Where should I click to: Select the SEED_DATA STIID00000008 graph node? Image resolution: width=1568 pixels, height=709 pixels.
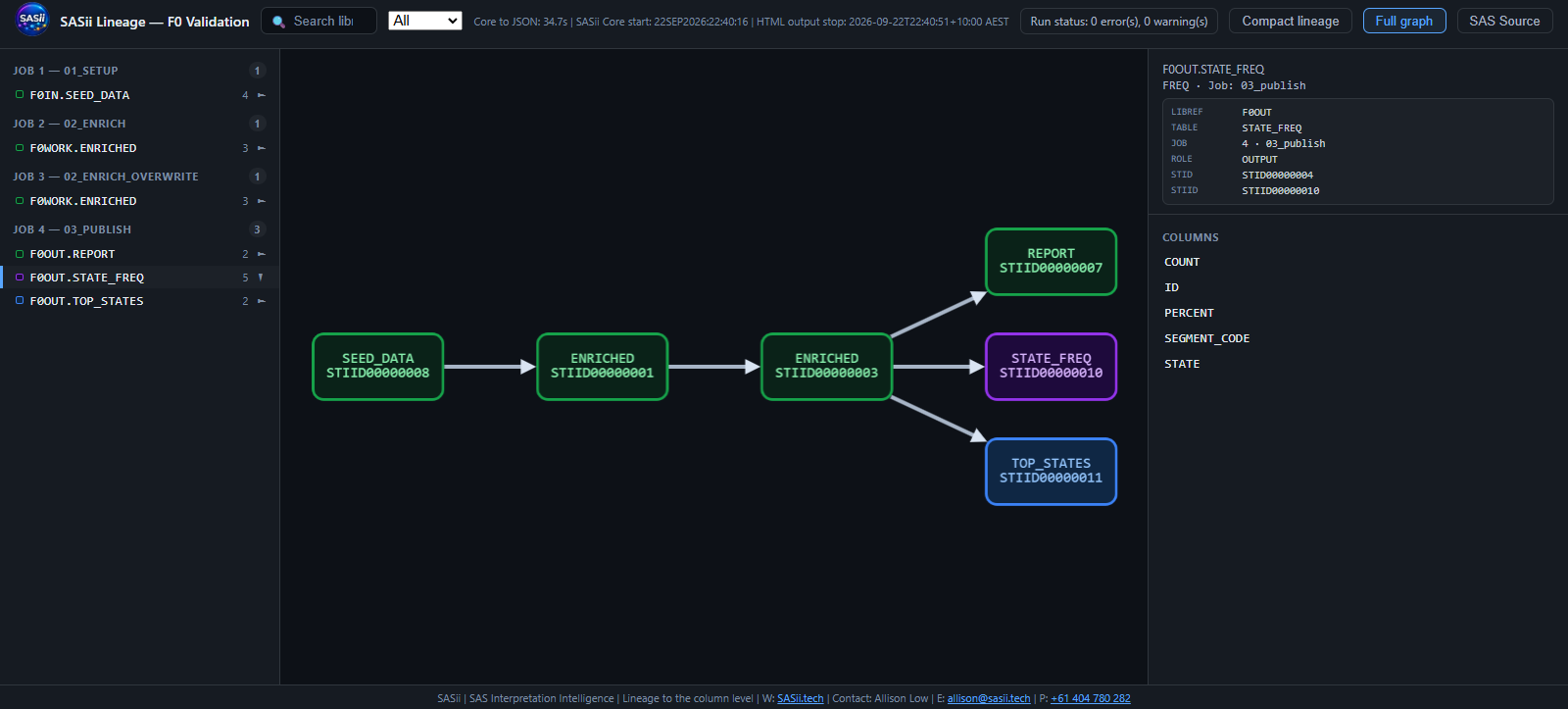coord(378,367)
